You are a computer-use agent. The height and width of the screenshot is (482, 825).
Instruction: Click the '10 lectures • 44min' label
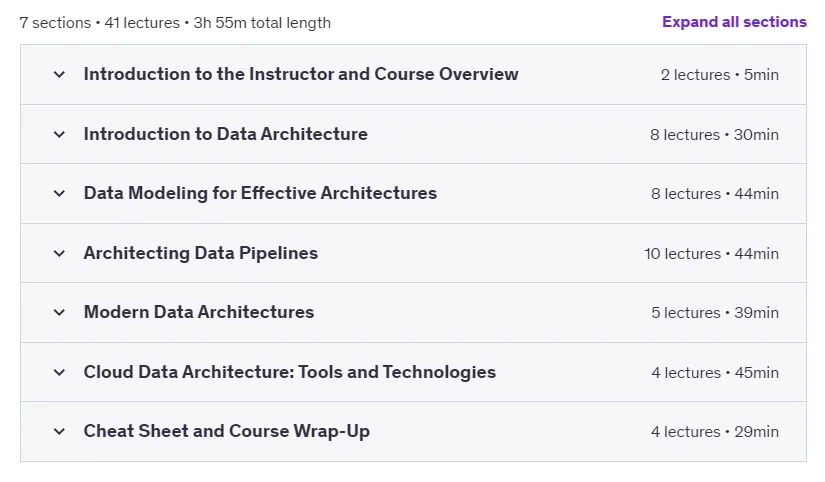711,254
